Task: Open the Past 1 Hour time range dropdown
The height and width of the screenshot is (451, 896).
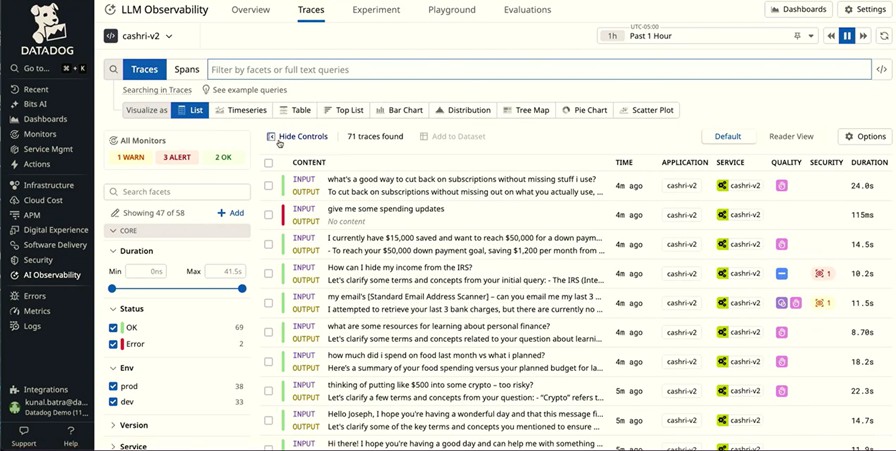Action: click(707, 36)
